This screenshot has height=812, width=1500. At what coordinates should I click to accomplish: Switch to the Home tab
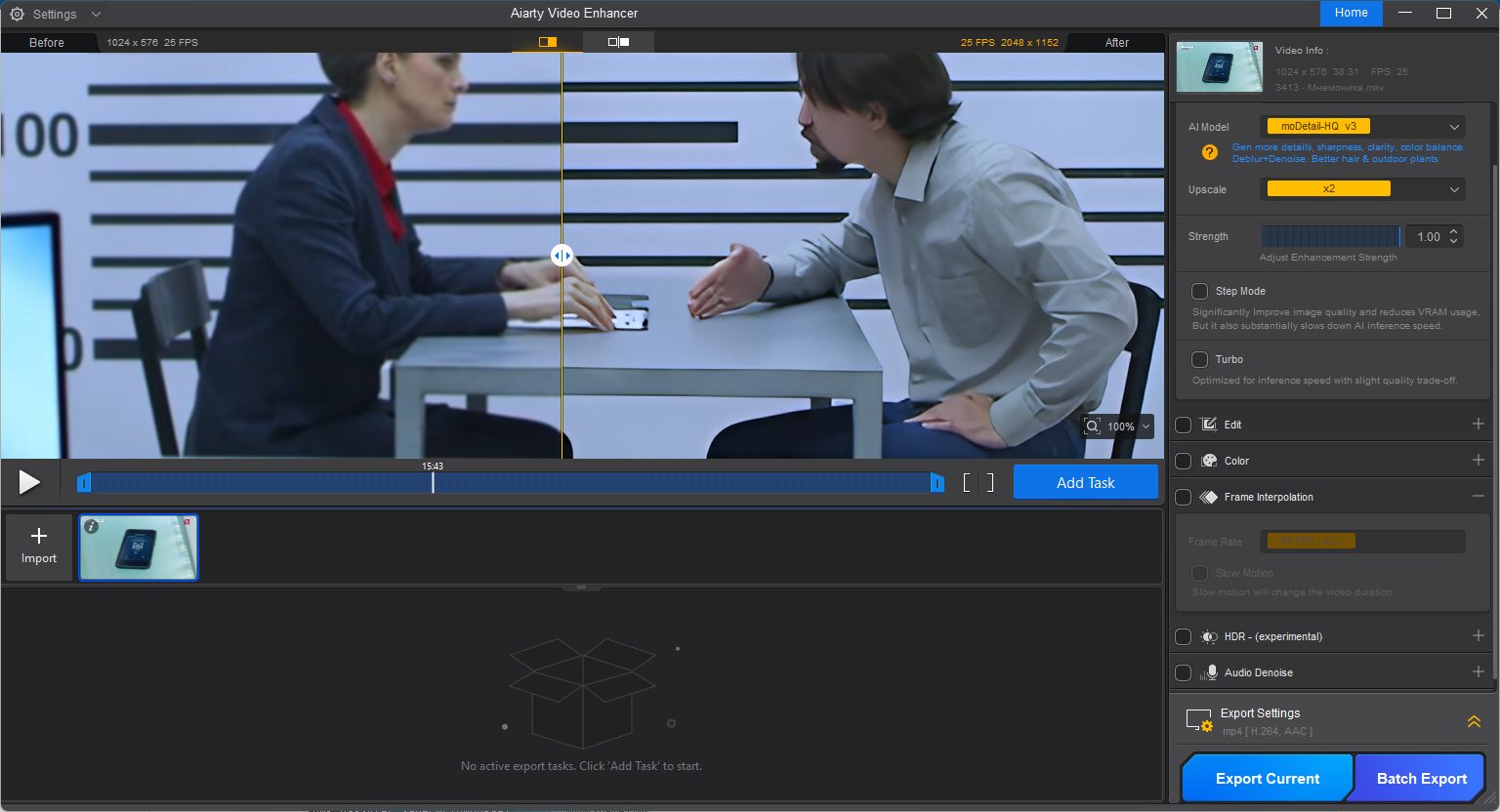click(1351, 13)
